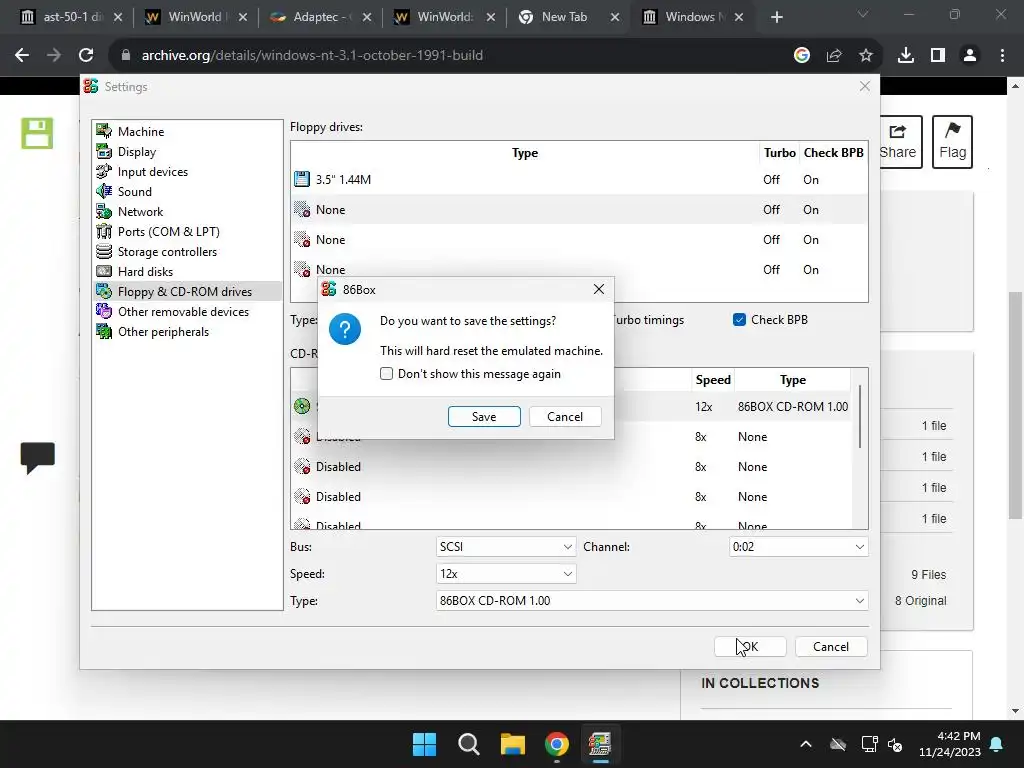1024x768 pixels.
Task: Click Cancel in Settings window
Action: 831,647
